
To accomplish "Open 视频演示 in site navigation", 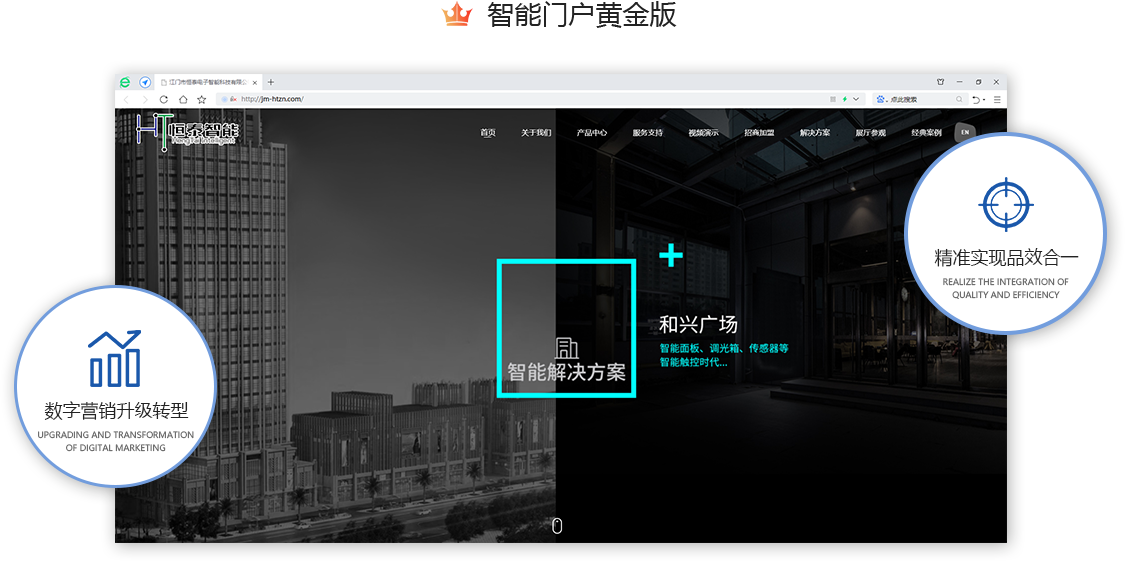I will click(703, 133).
